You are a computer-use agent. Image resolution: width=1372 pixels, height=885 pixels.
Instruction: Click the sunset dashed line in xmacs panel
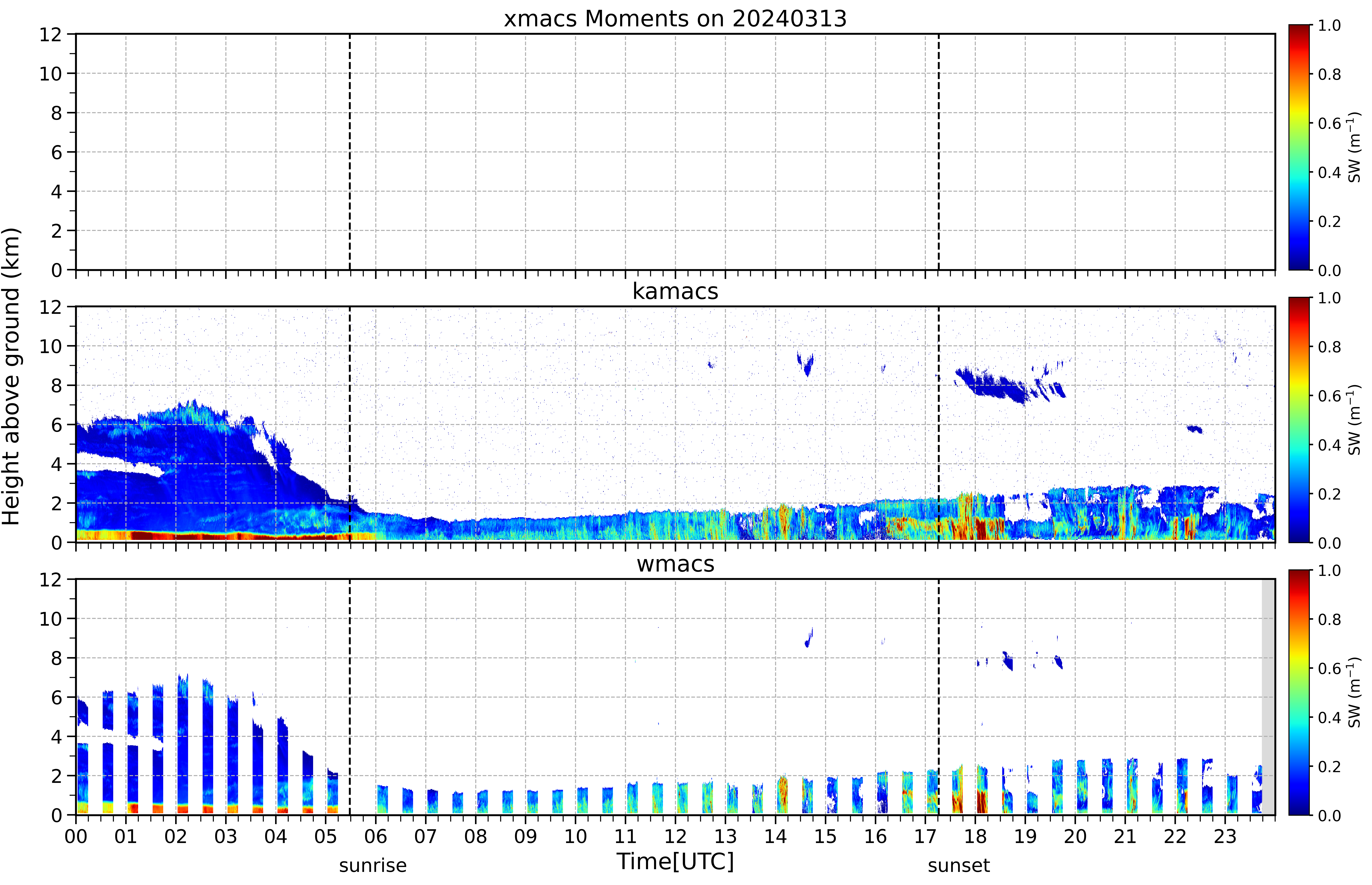[939, 152]
